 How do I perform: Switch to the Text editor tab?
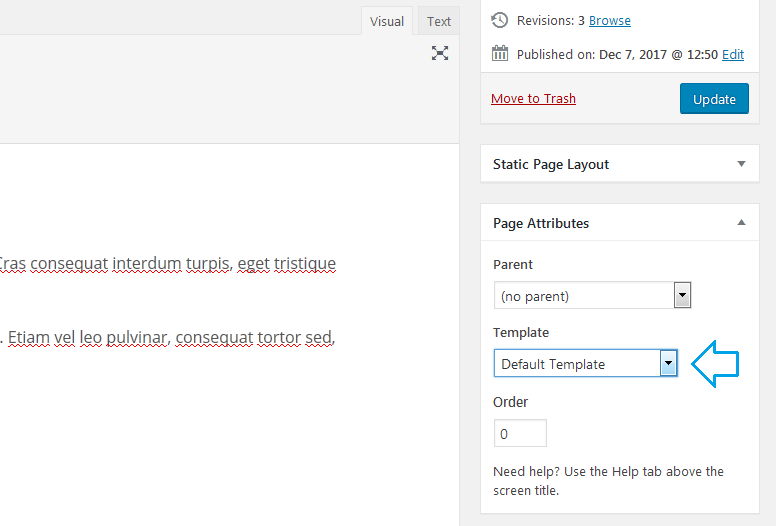(x=438, y=21)
